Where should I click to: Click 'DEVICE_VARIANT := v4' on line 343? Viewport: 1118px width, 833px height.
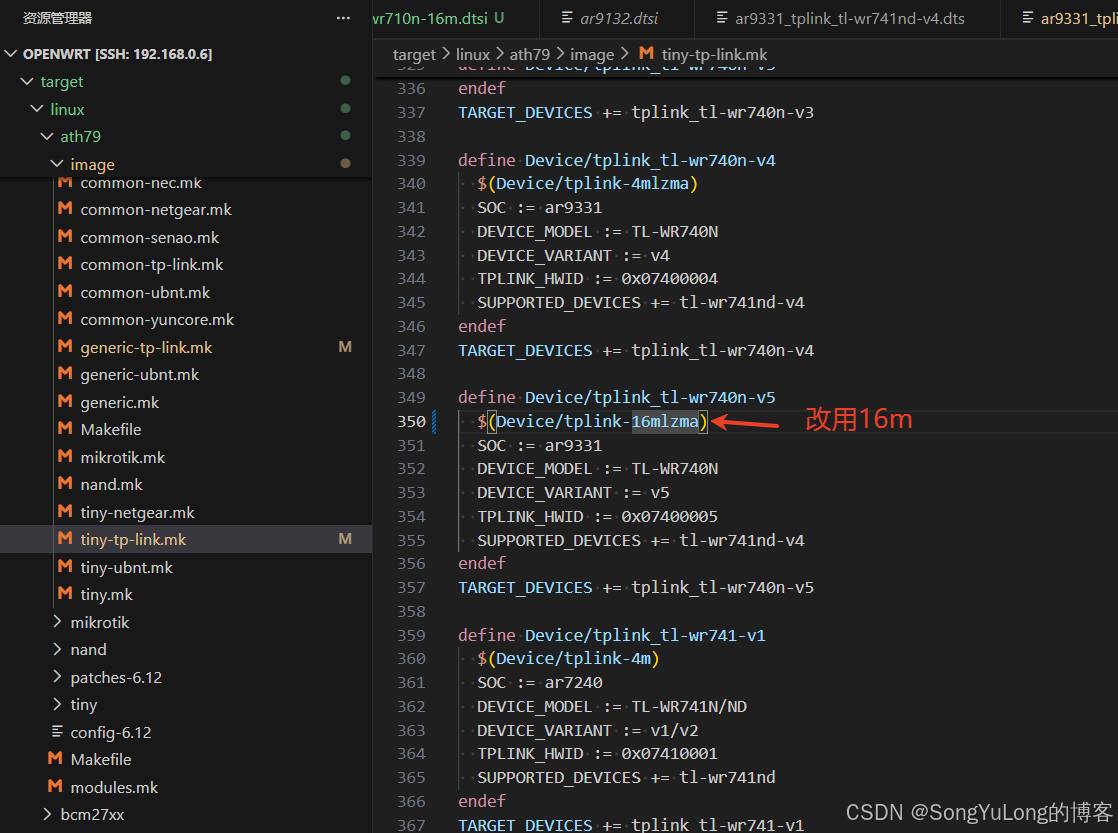573,255
